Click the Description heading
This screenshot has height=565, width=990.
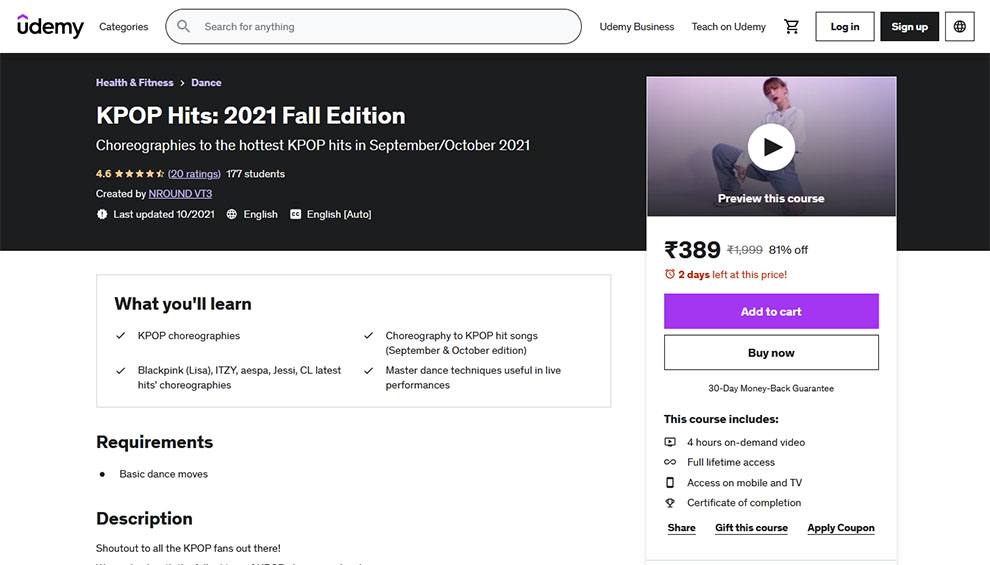click(x=144, y=518)
